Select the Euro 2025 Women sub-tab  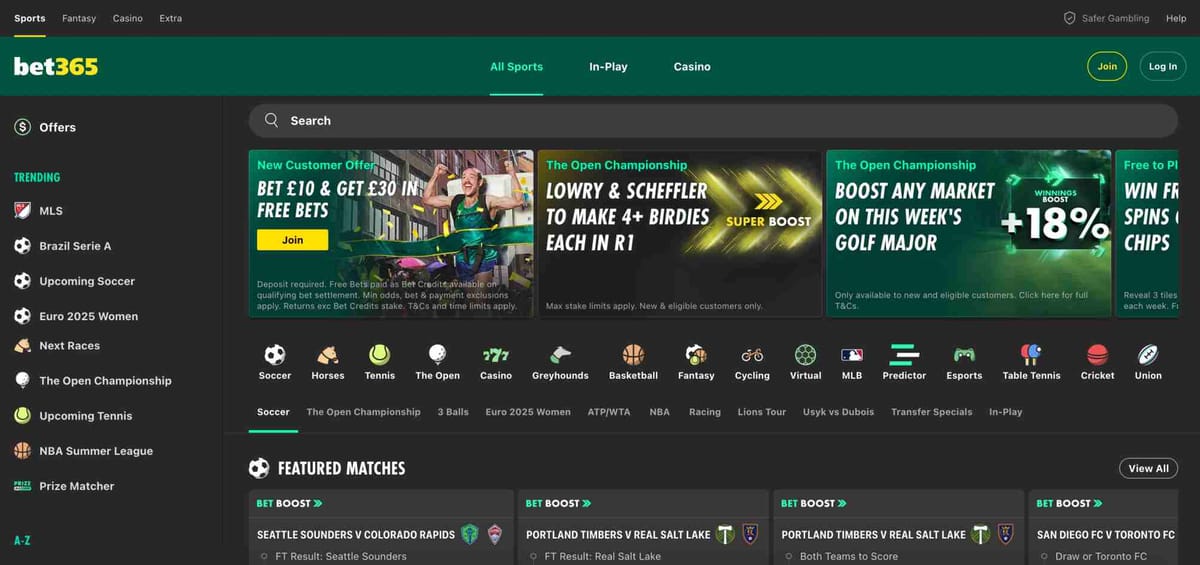(528, 412)
